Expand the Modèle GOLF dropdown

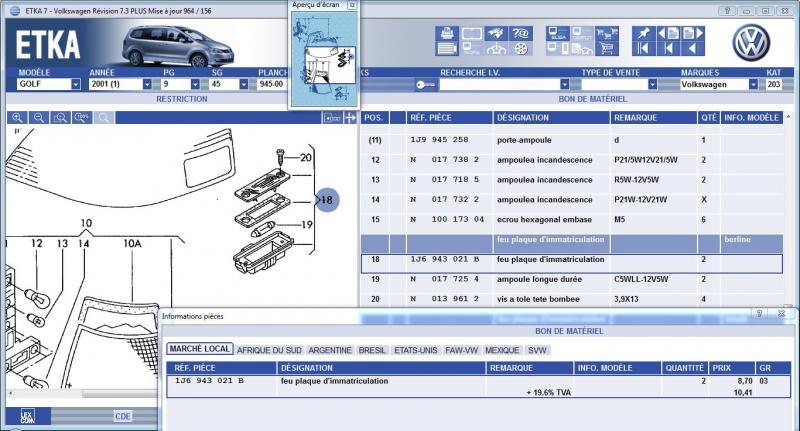point(76,84)
